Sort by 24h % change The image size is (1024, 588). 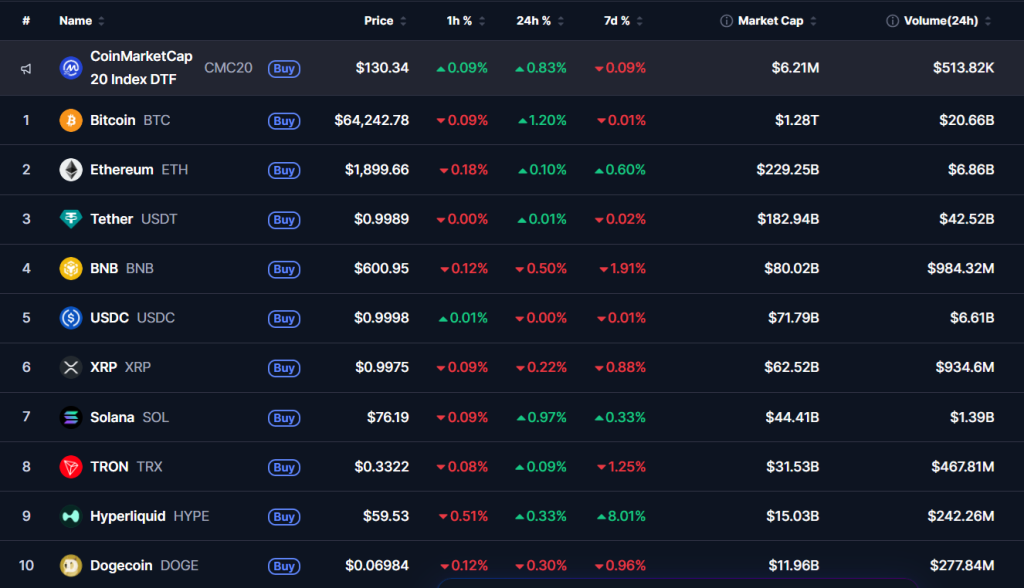pos(540,21)
